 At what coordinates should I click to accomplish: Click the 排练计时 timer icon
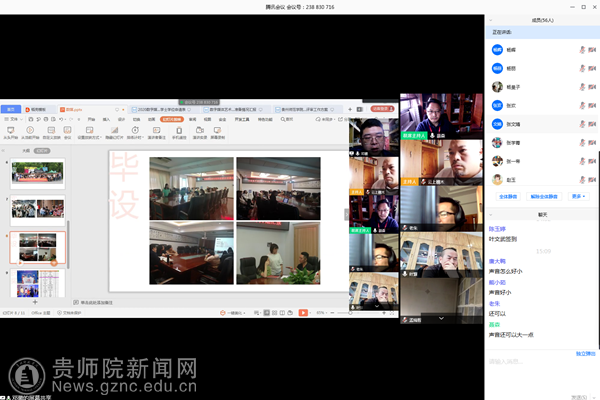134,129
